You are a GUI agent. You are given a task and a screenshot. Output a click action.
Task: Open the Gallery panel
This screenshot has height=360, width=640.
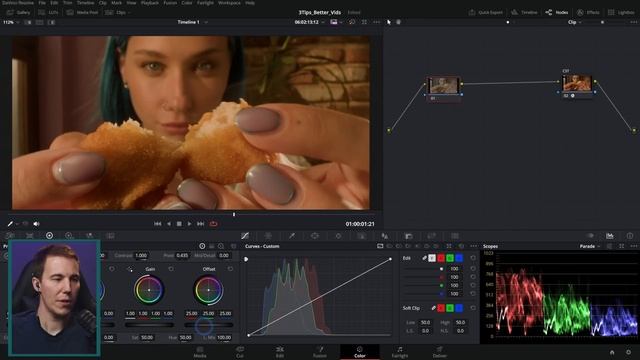tap(19, 13)
